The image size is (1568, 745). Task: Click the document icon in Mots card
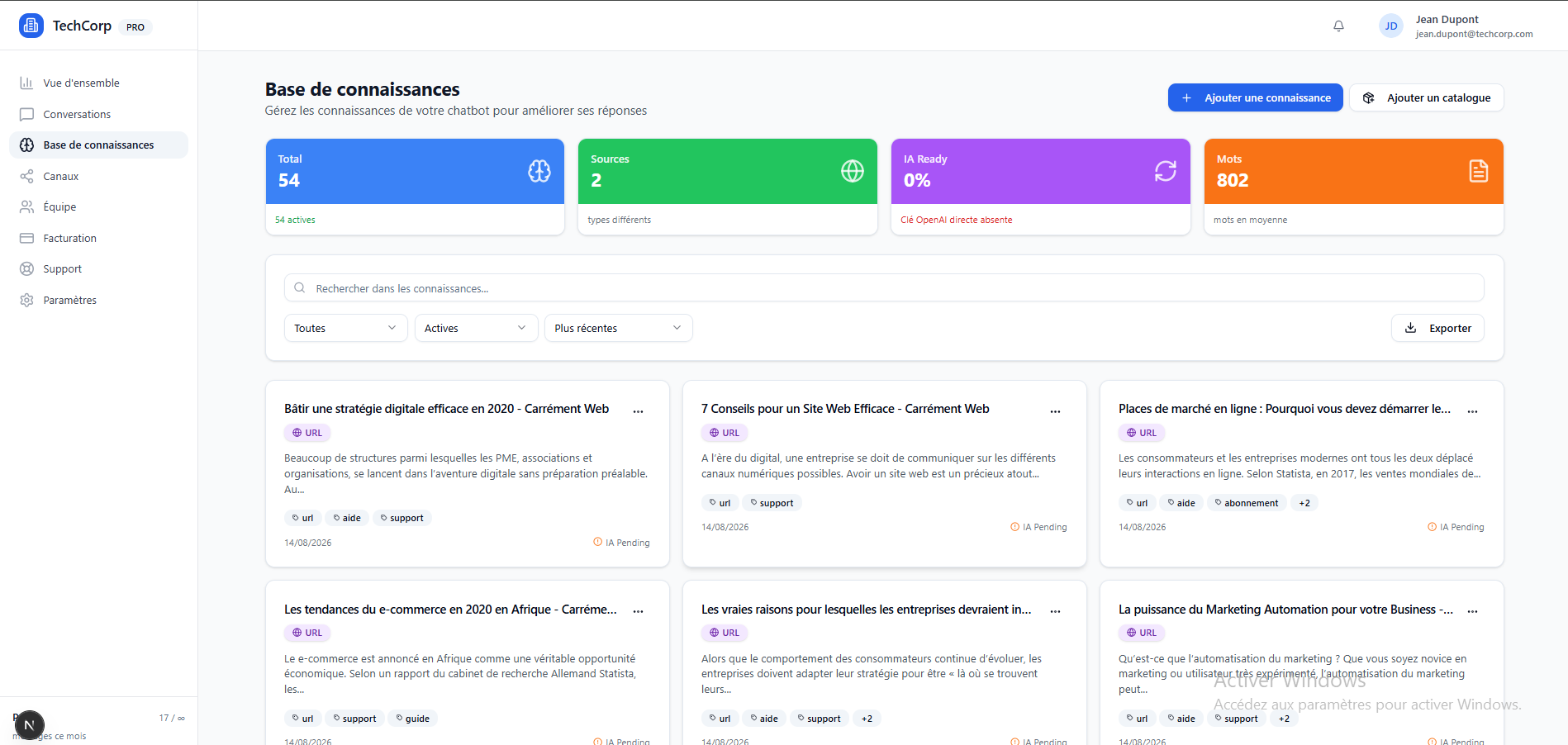coord(1479,171)
